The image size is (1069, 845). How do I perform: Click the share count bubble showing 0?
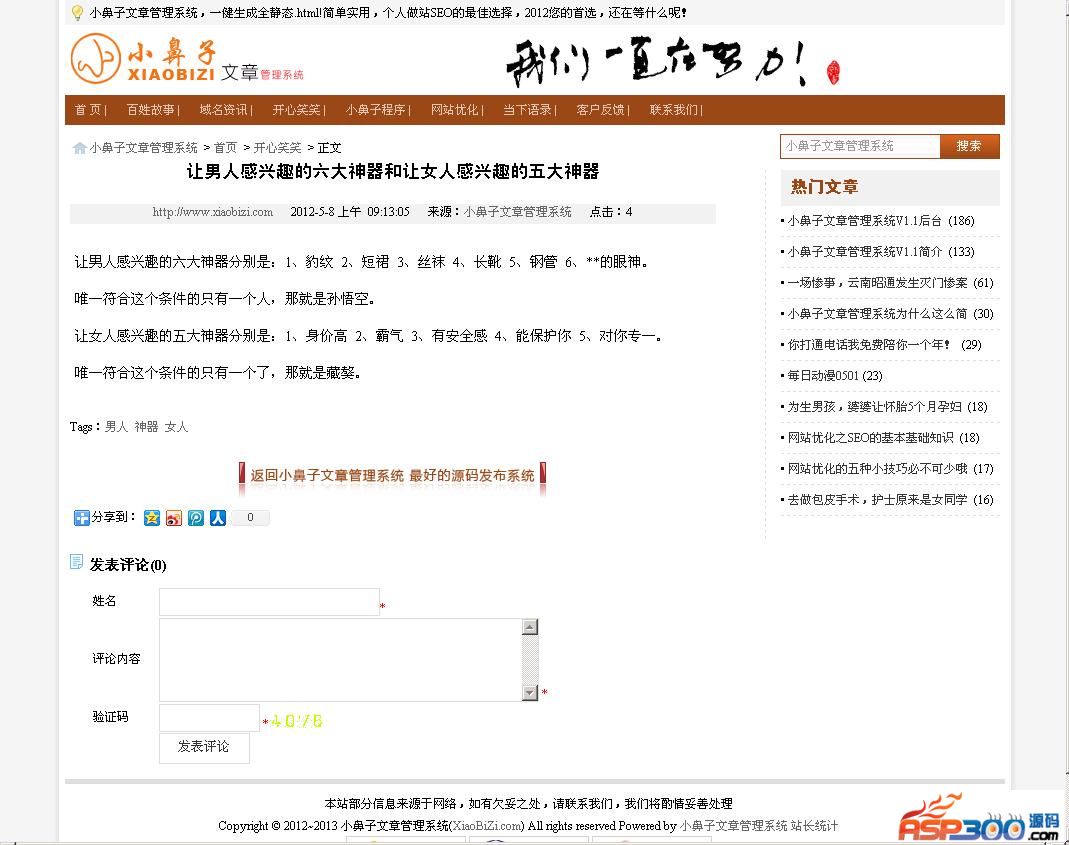pos(250,518)
